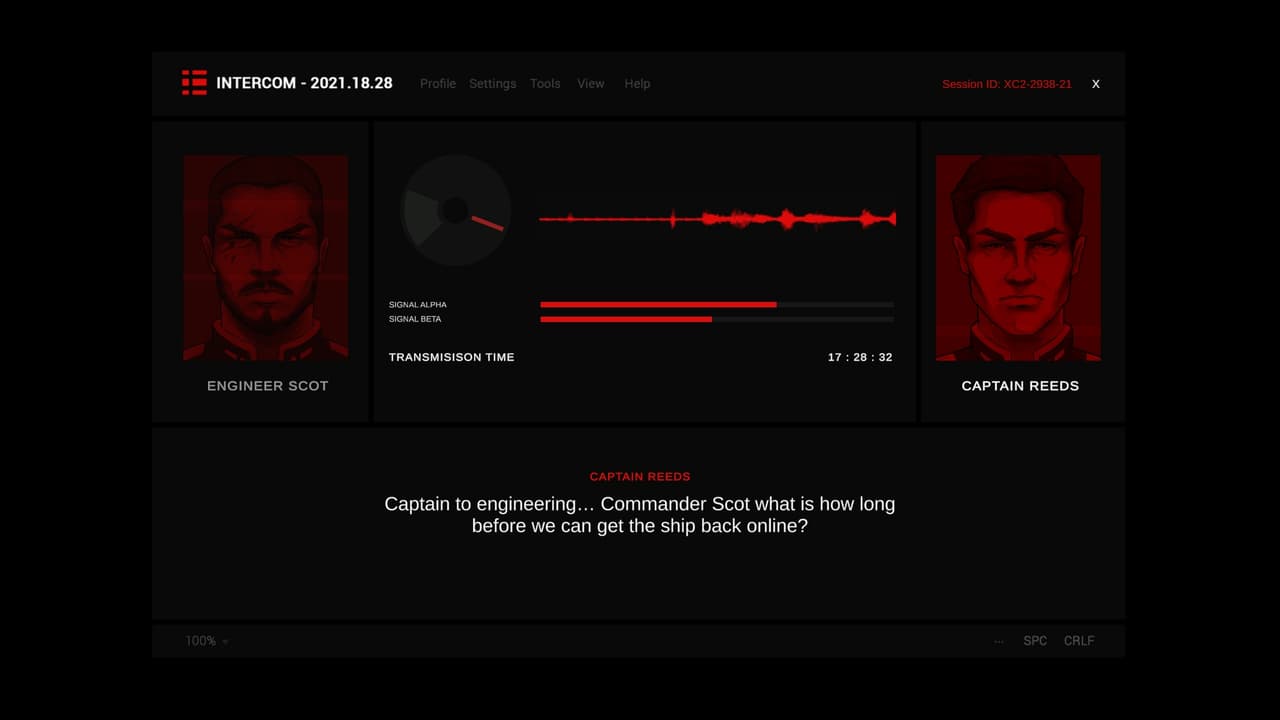Click the Session ID XC2-2938-21 link
This screenshot has width=1280, height=720.
click(x=1007, y=84)
